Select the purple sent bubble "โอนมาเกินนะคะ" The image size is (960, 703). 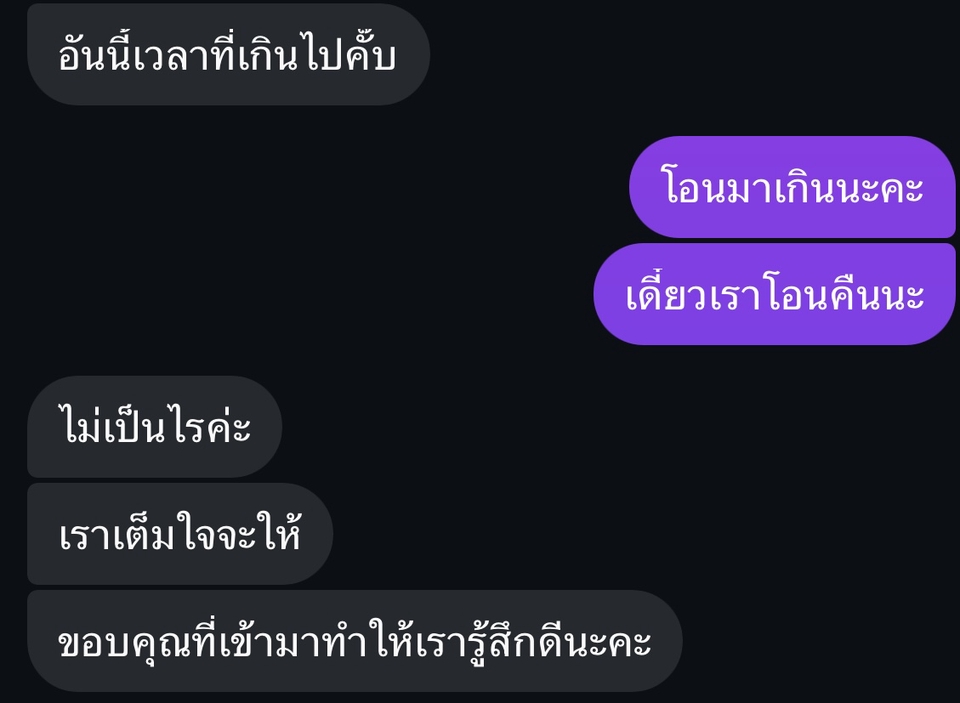[x=792, y=187]
